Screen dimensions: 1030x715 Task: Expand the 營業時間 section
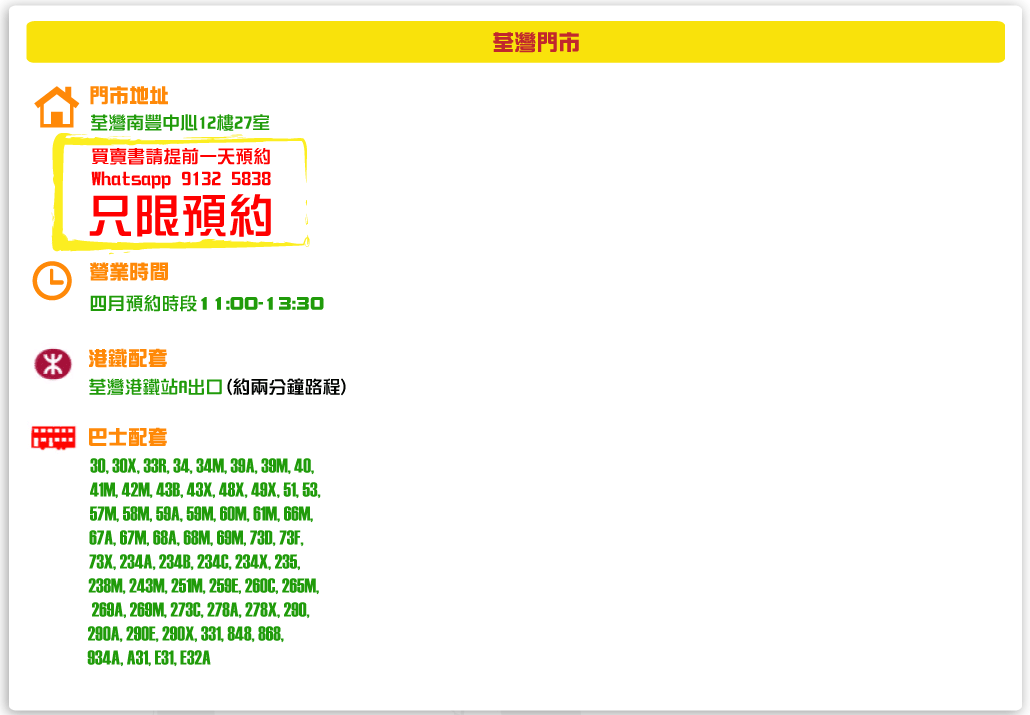129,271
